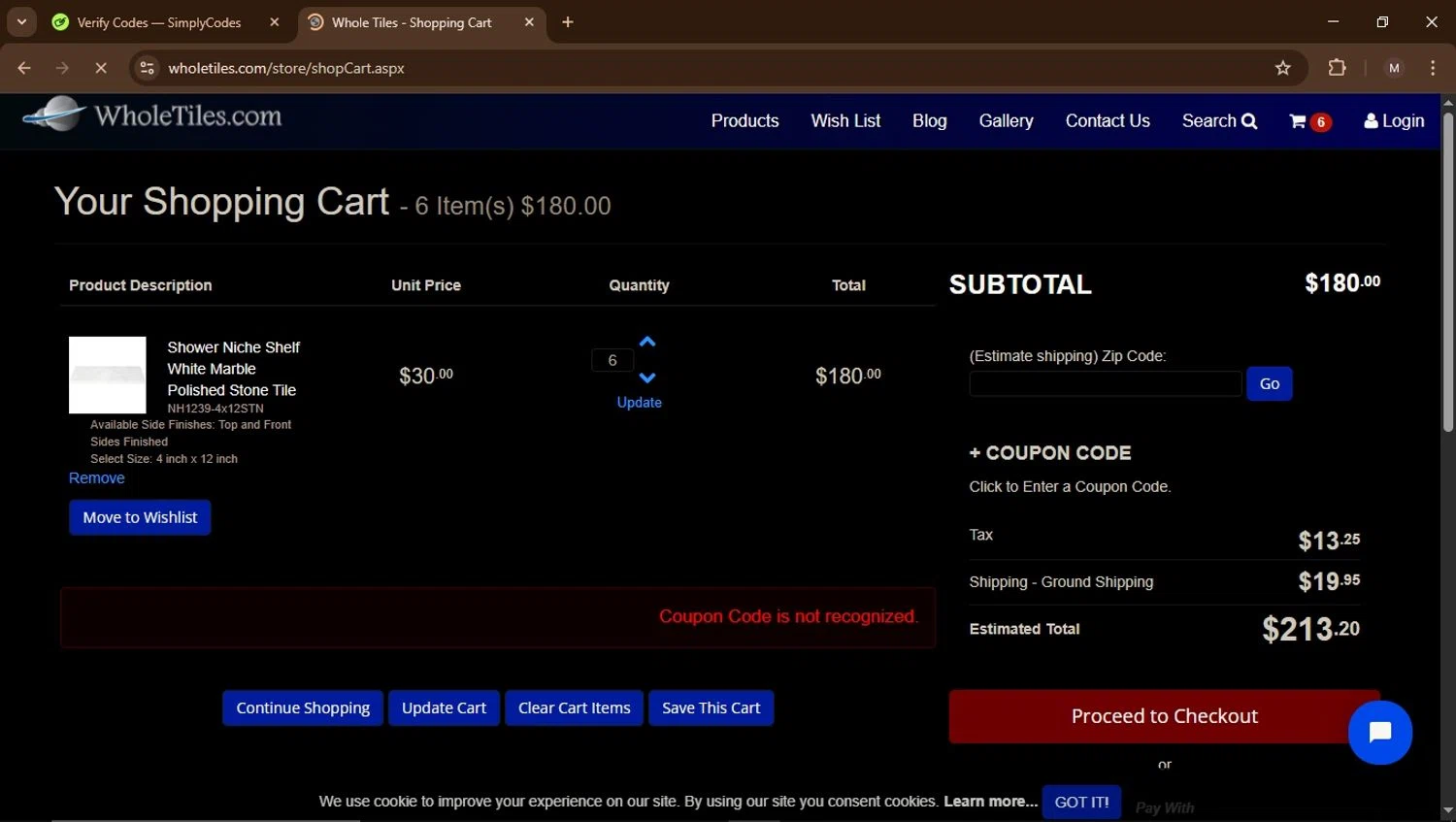
Task: Open the shopping cart icon with 6 badge
Action: tap(1309, 121)
